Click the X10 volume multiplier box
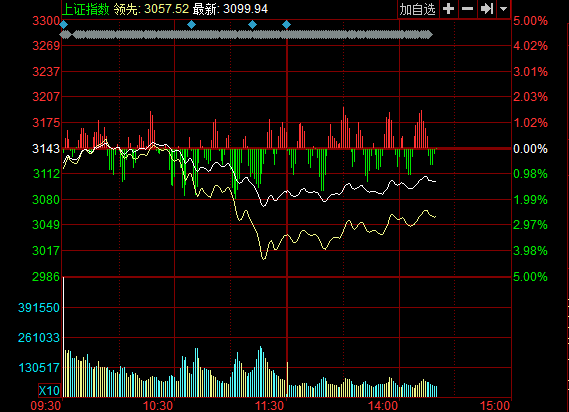This screenshot has width=569, height=412. [49, 391]
